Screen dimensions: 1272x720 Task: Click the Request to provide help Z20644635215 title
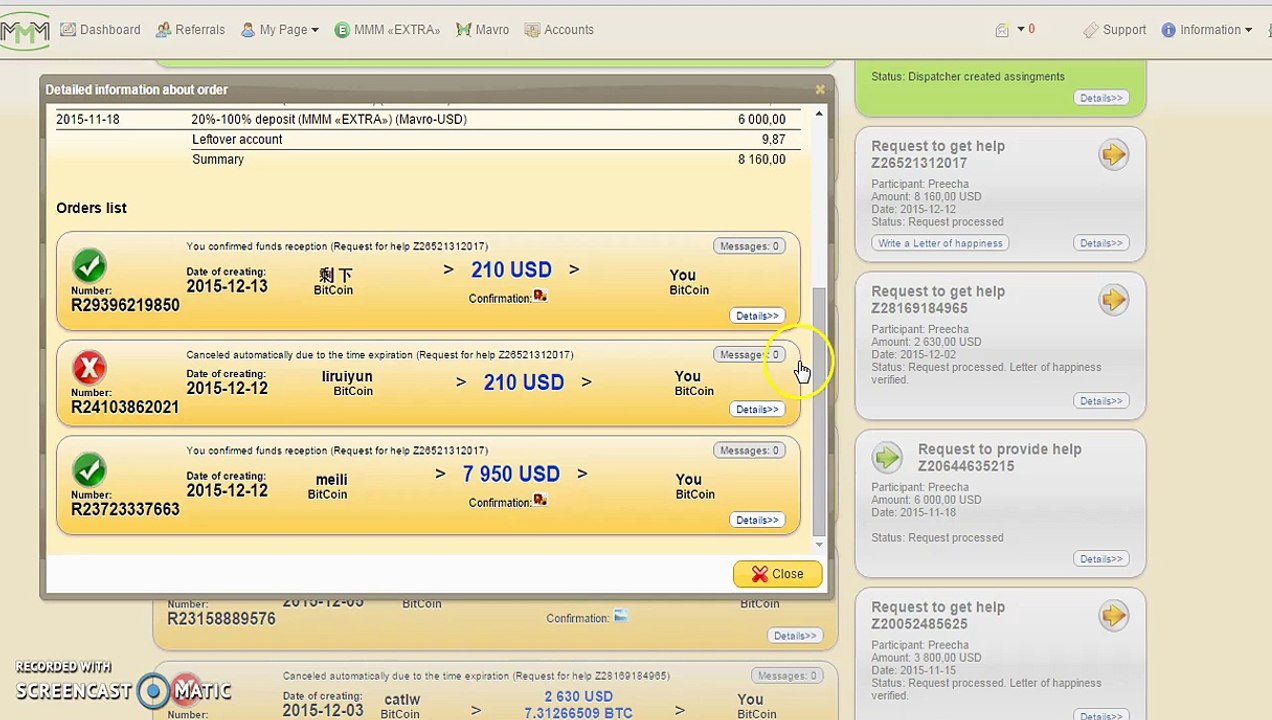click(x=999, y=457)
